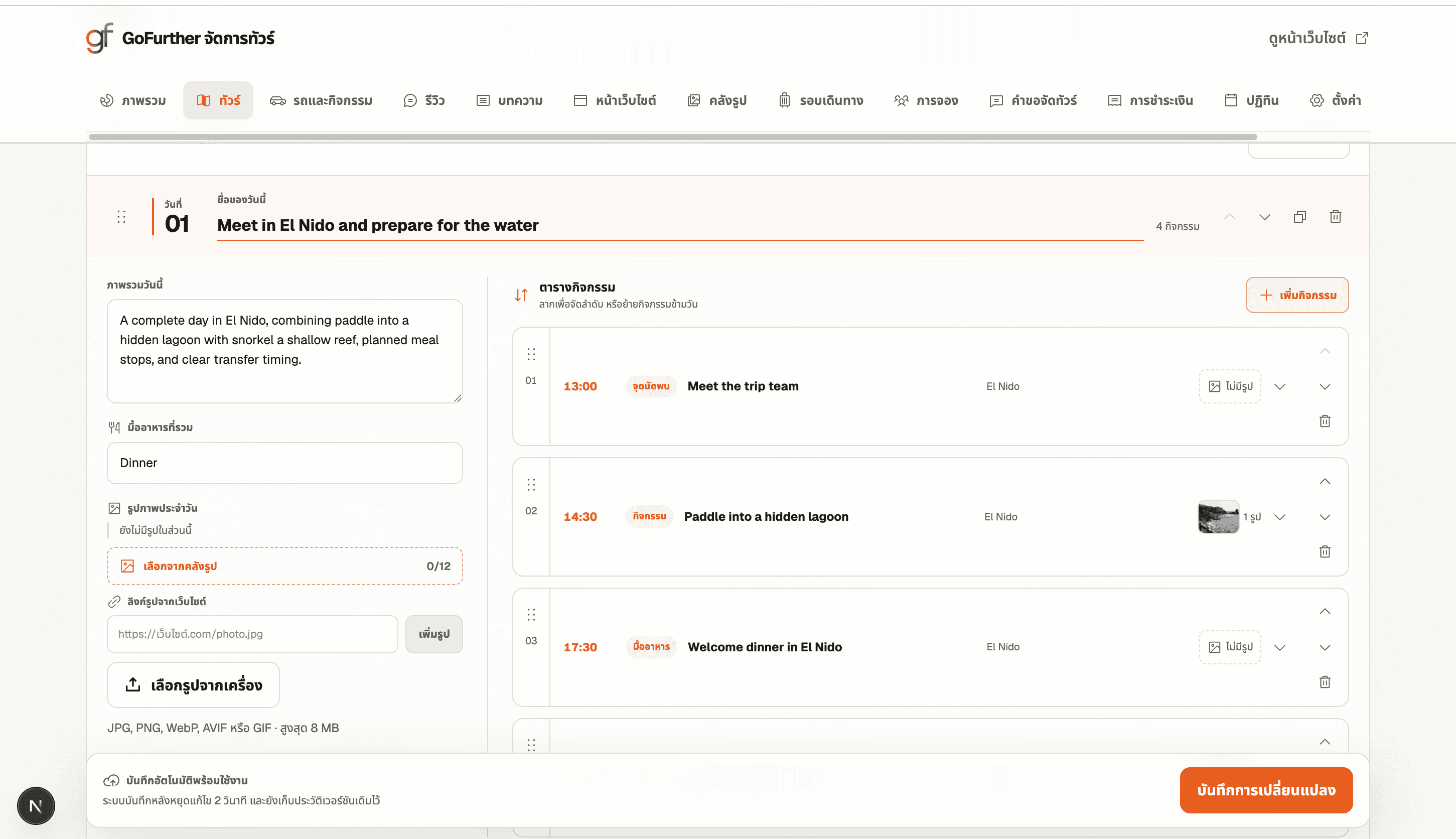Viewport: 1456px width, 839px height.
Task: Click บันทึกการเปลี่ยนแปลง save button
Action: pos(1266,790)
